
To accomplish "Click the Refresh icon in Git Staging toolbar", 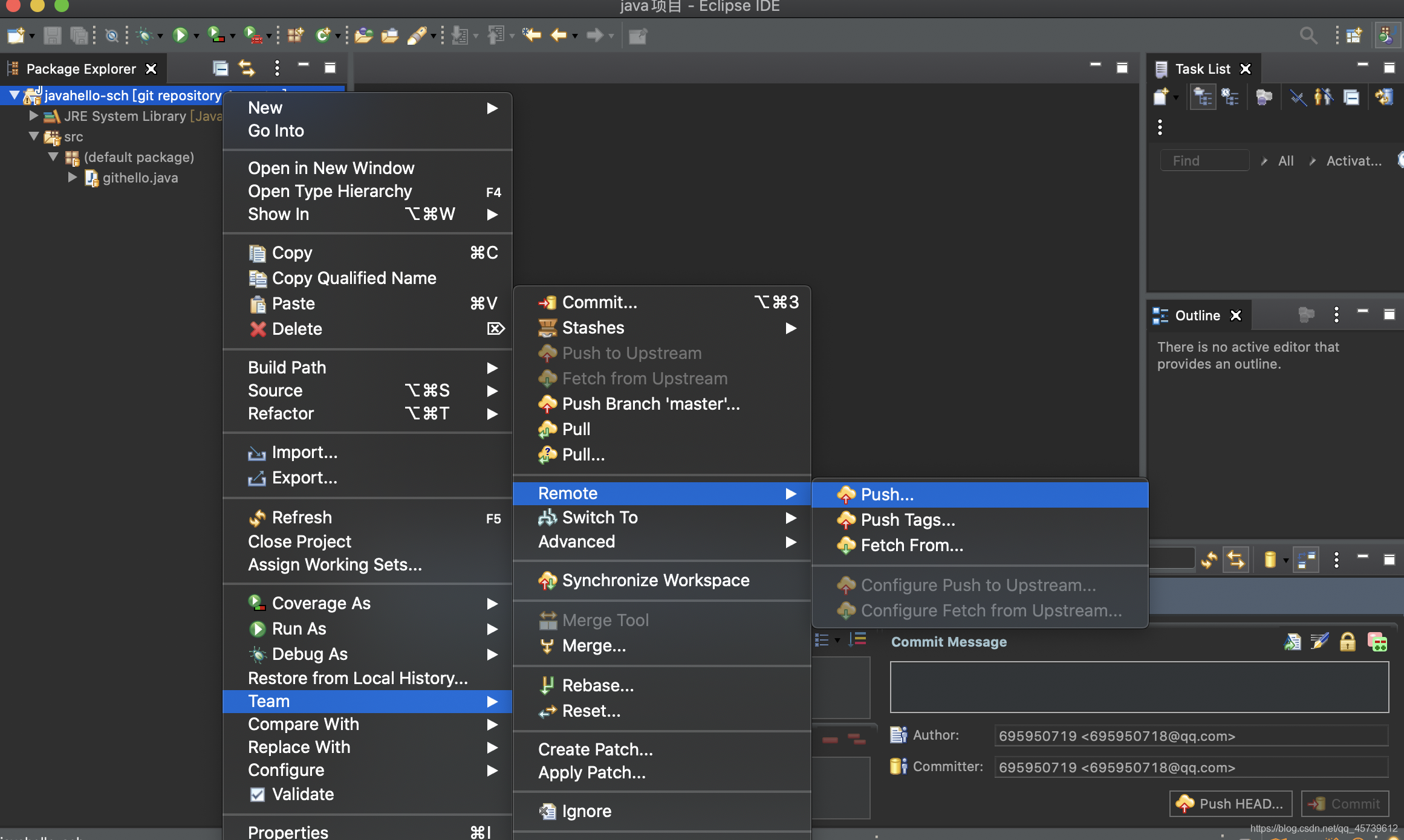I will [1209, 560].
